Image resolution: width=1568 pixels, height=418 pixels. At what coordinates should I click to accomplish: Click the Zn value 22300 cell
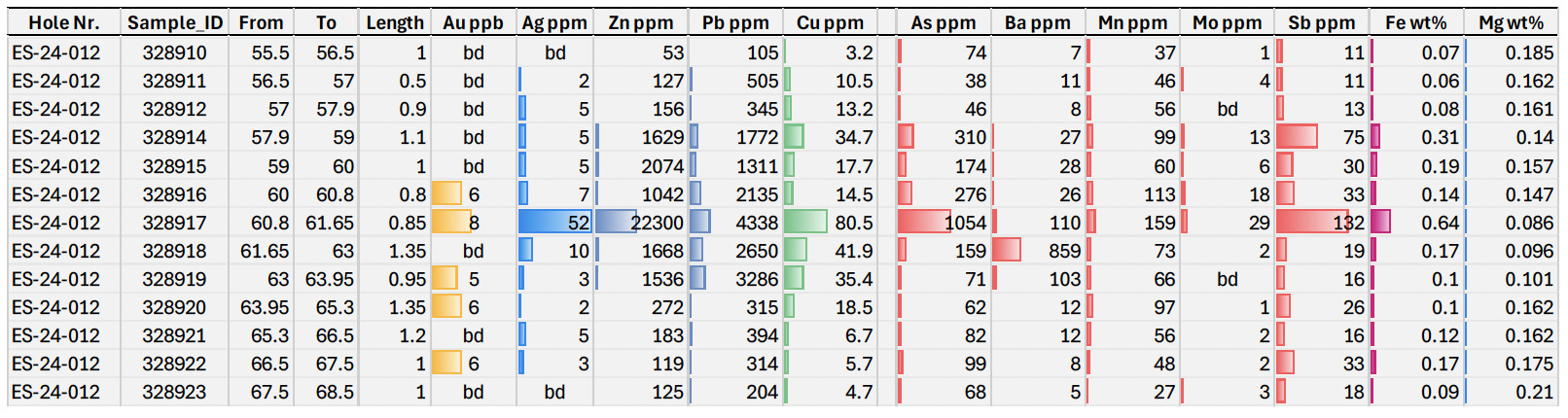(x=640, y=223)
